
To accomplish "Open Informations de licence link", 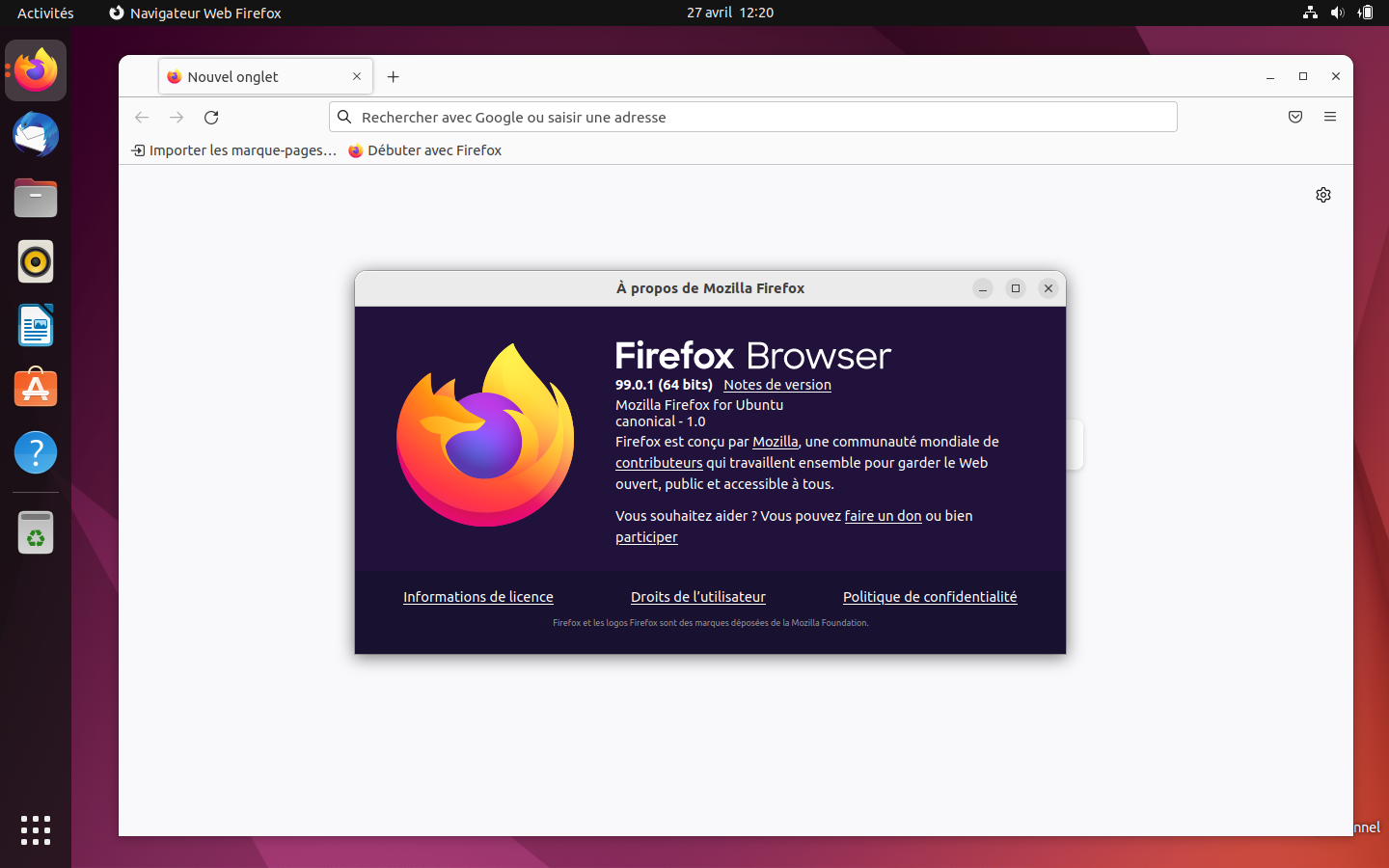I will coord(478,597).
